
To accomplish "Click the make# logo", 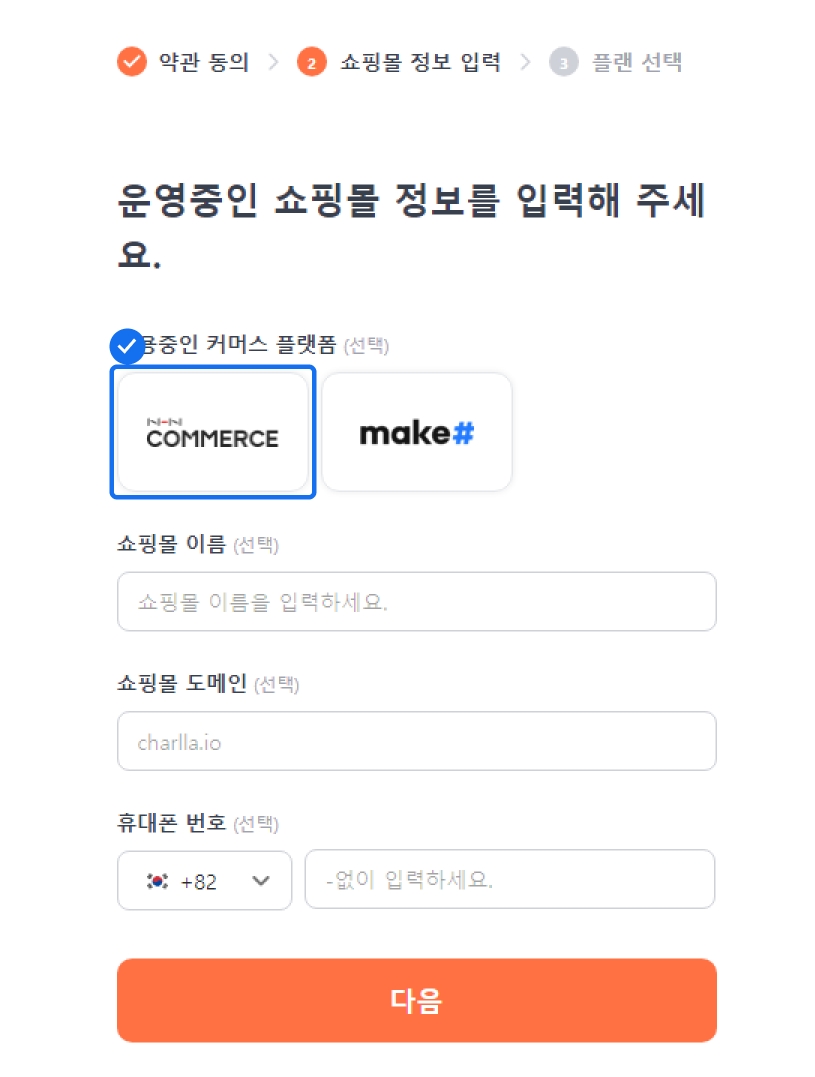I will pos(416,433).
